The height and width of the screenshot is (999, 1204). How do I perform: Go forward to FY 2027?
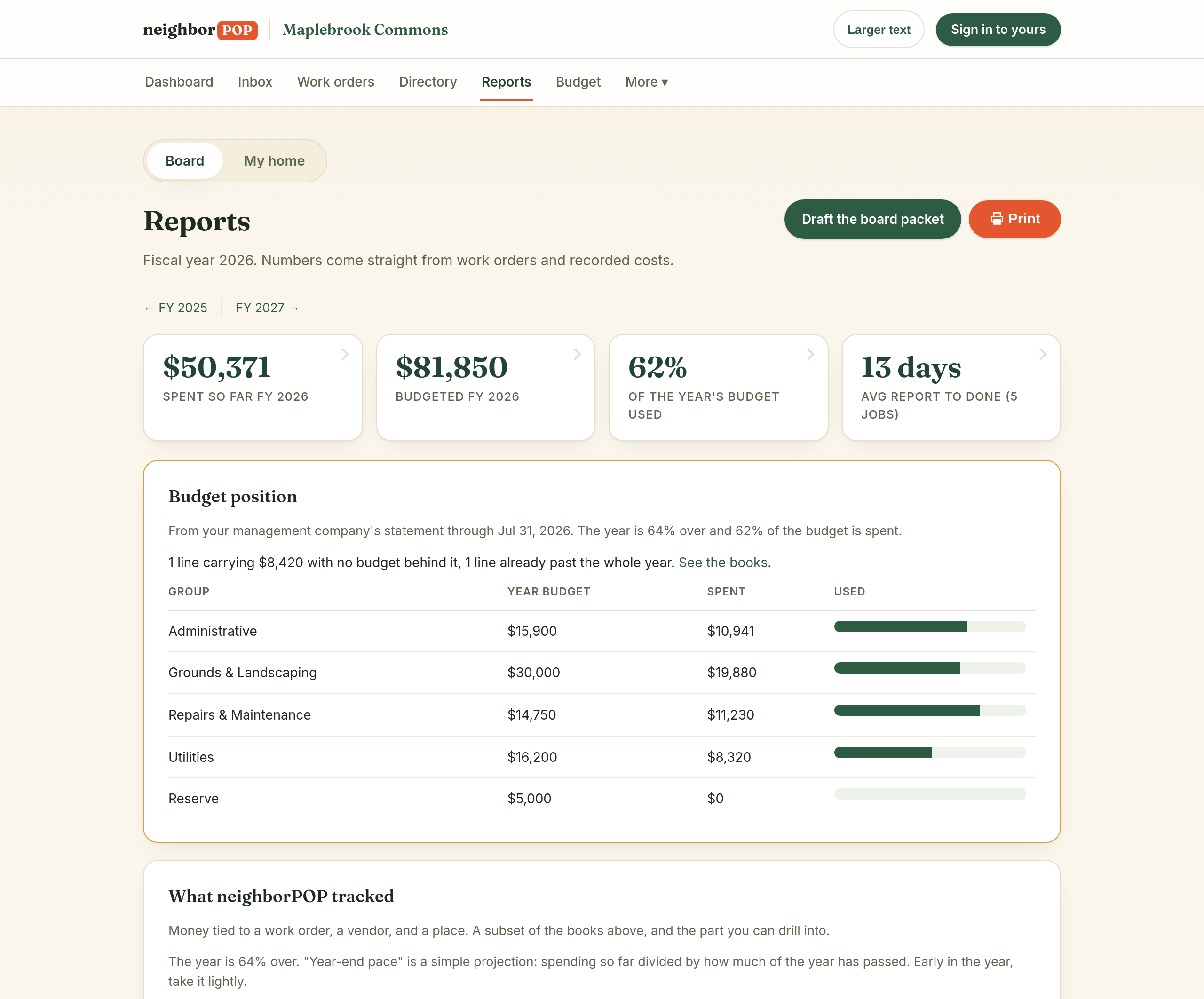tap(268, 308)
